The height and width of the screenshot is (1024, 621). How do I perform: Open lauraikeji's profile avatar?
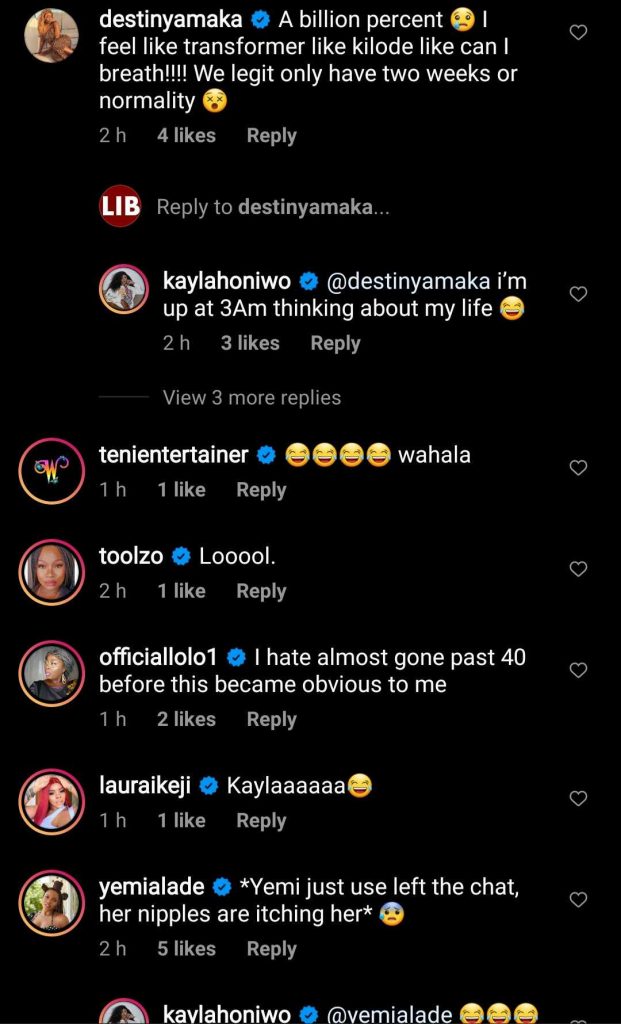tap(51, 803)
